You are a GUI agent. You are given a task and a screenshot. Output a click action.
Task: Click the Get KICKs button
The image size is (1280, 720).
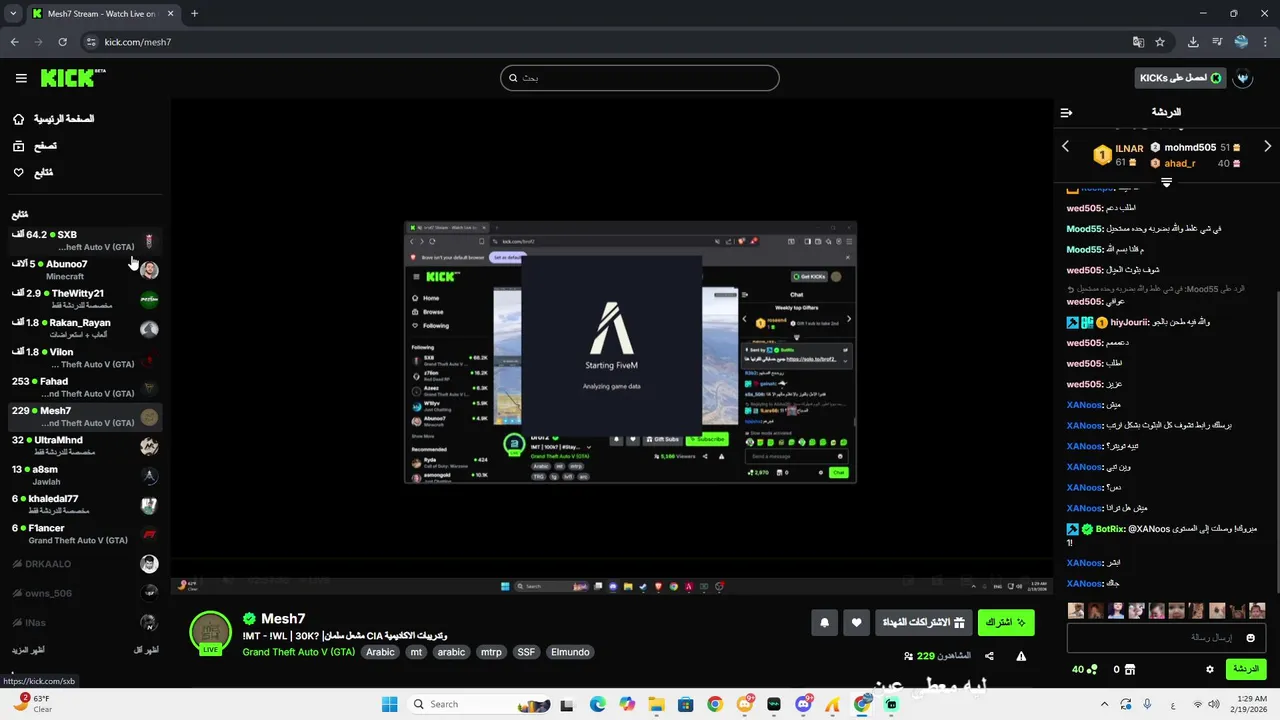point(1181,78)
